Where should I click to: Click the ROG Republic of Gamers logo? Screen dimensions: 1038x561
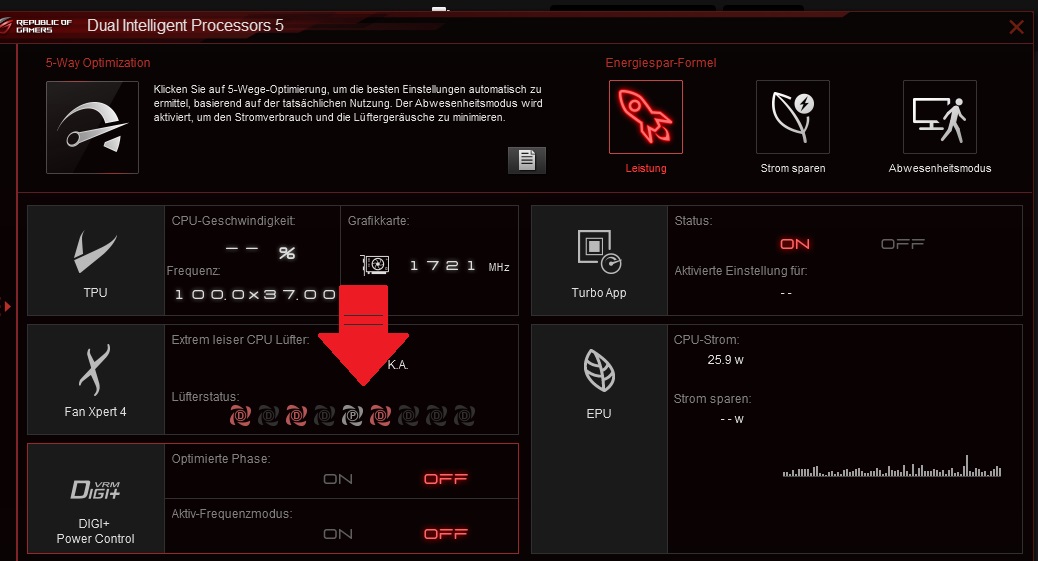[x=36, y=26]
